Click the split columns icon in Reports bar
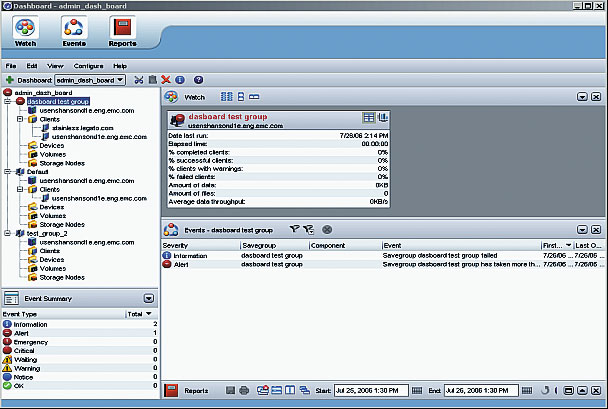The image size is (608, 409). pyautogui.click(x=290, y=390)
